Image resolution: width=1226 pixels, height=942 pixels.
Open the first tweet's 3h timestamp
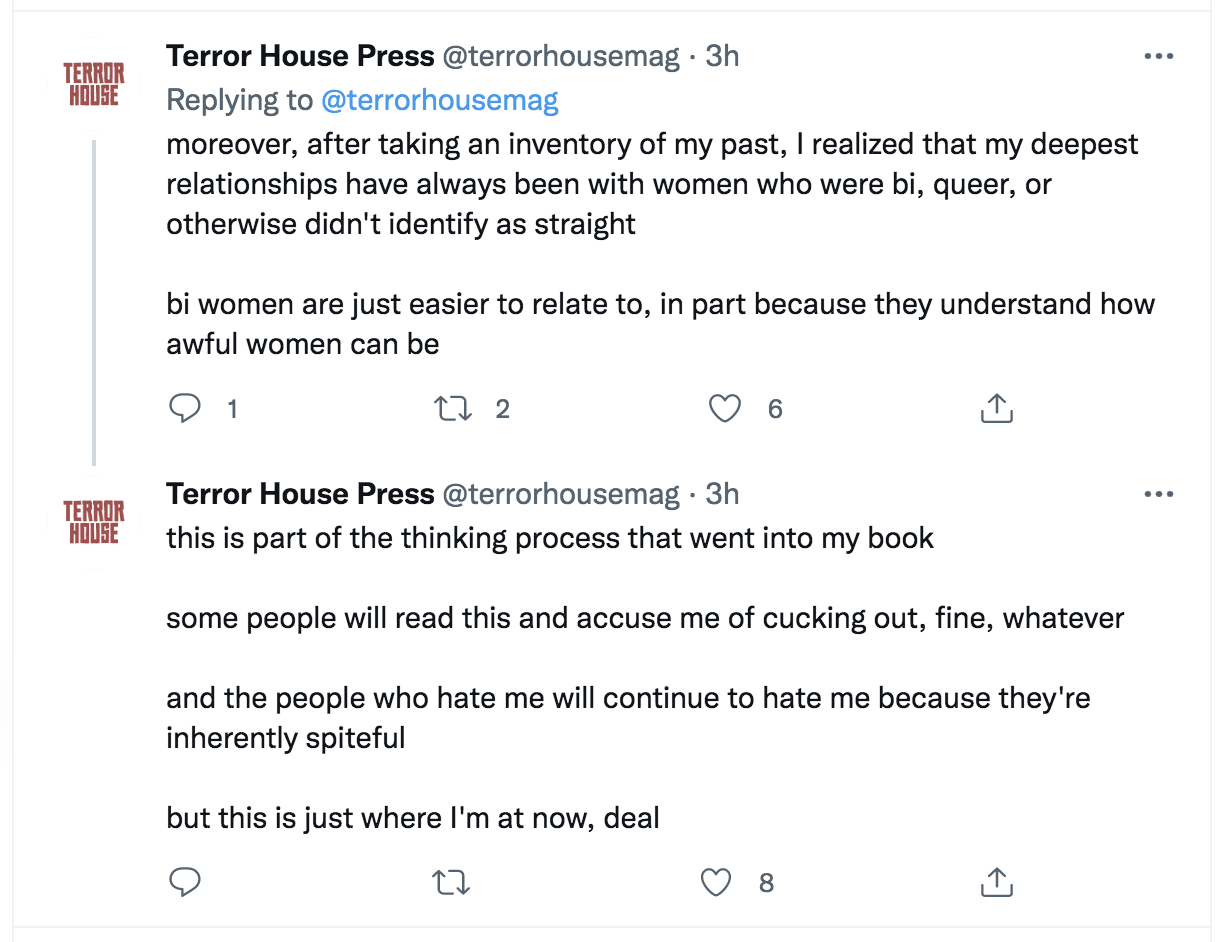point(722,56)
